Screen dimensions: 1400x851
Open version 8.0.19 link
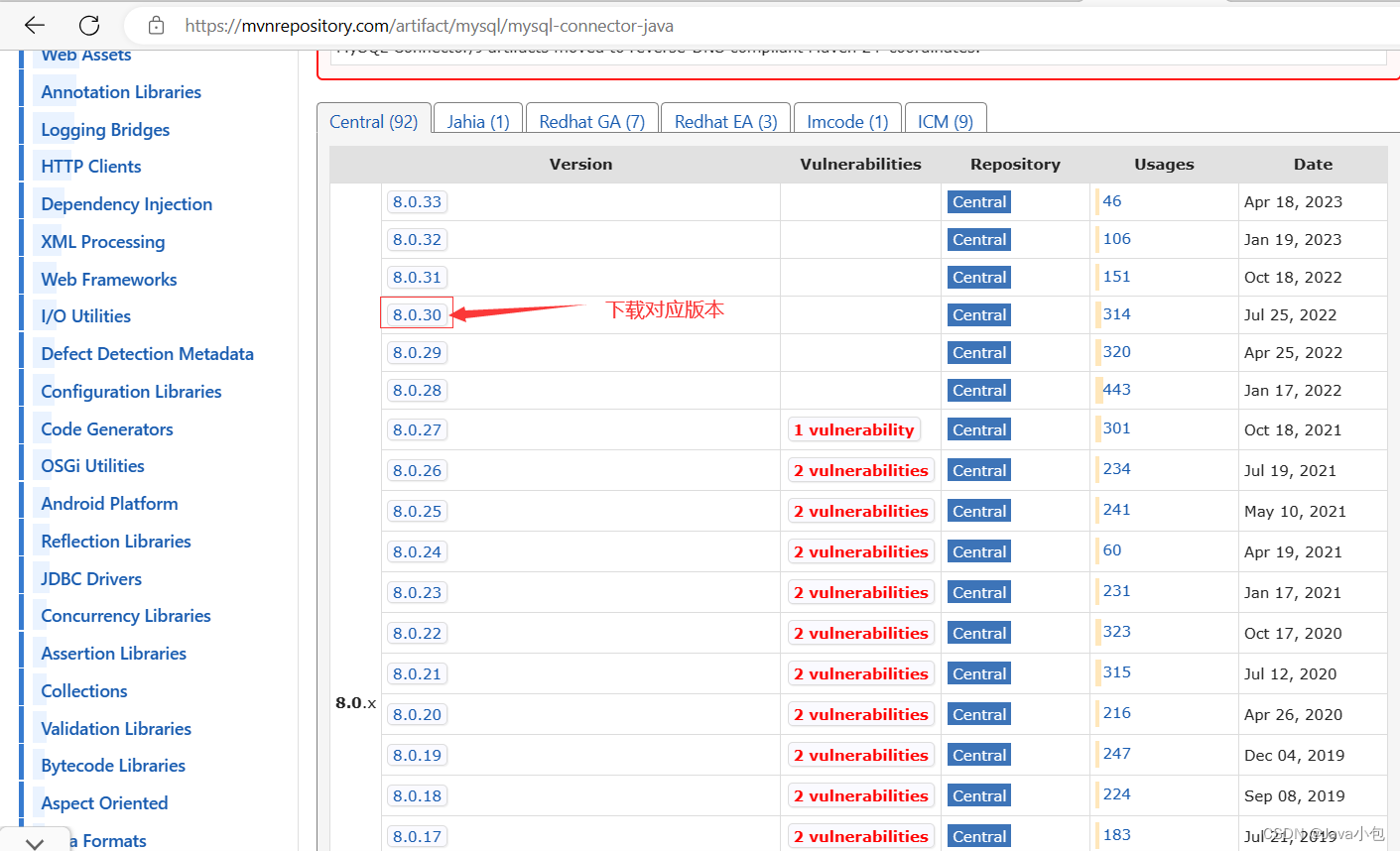(417, 756)
